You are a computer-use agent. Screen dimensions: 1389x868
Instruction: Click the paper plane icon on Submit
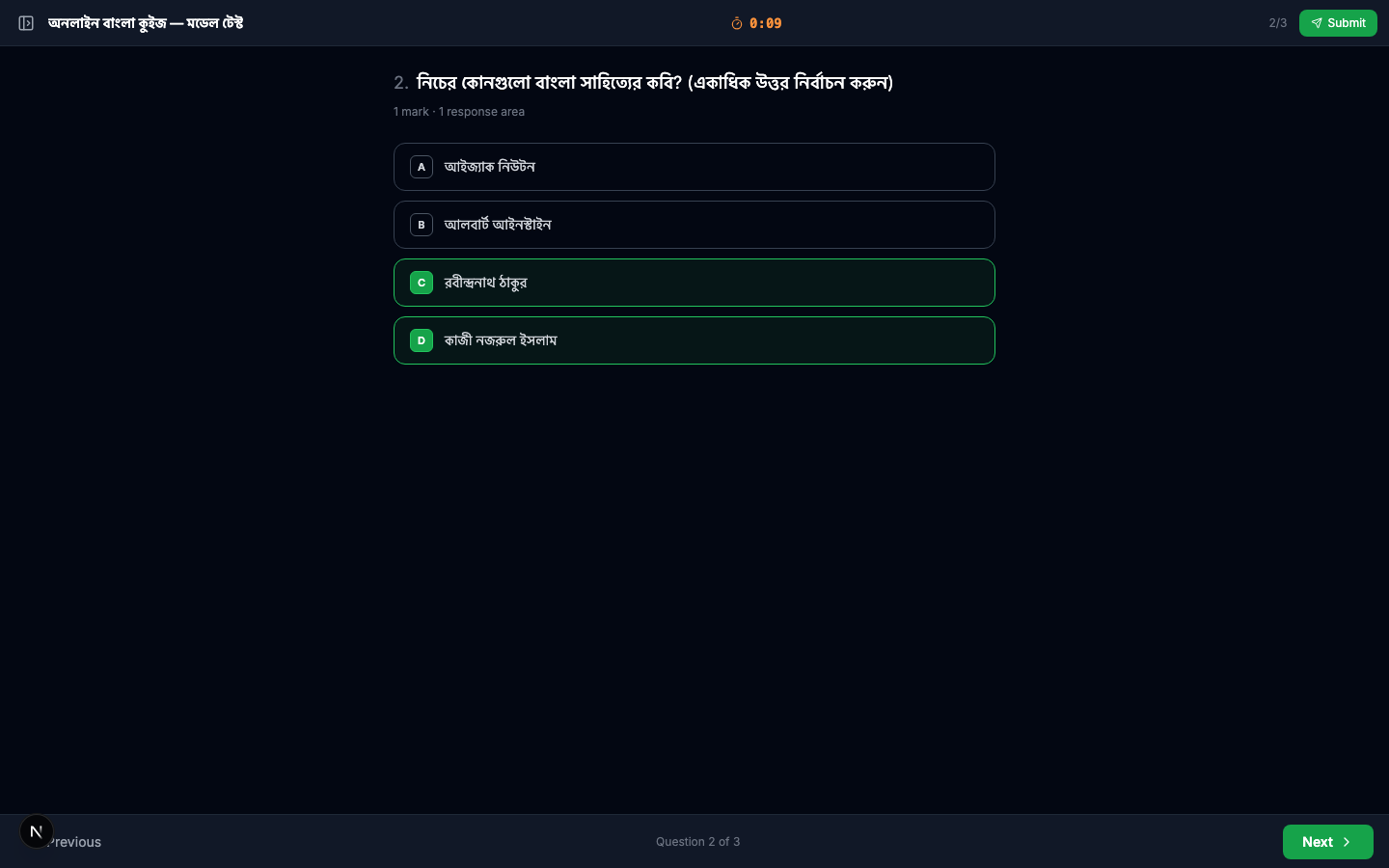pyautogui.click(x=1317, y=23)
